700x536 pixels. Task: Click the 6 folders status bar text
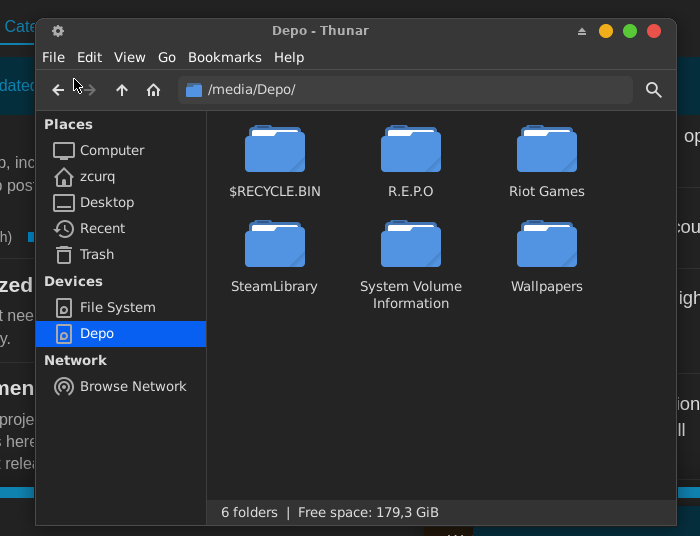click(249, 512)
